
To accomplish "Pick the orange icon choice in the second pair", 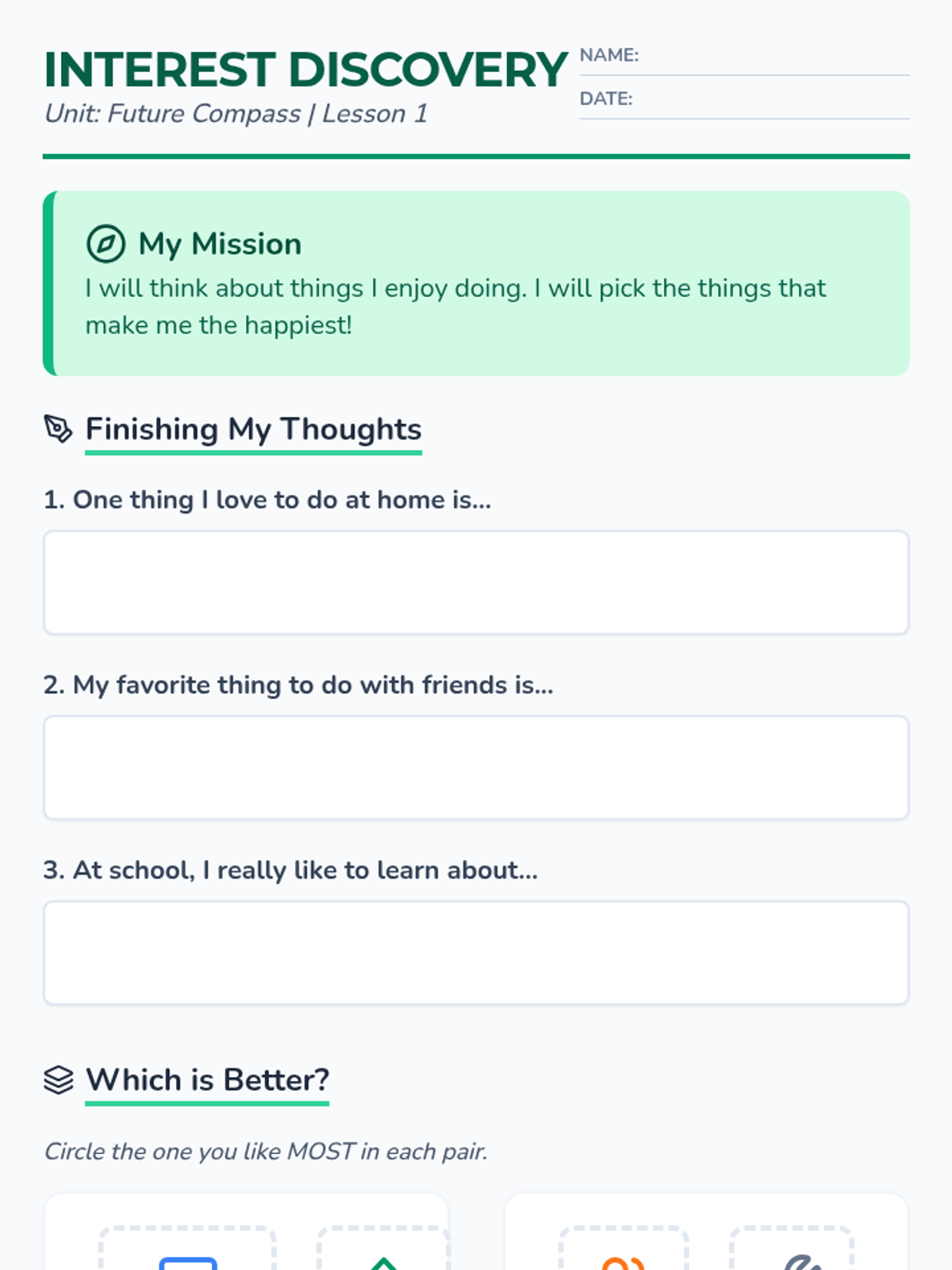I will 624,1252.
